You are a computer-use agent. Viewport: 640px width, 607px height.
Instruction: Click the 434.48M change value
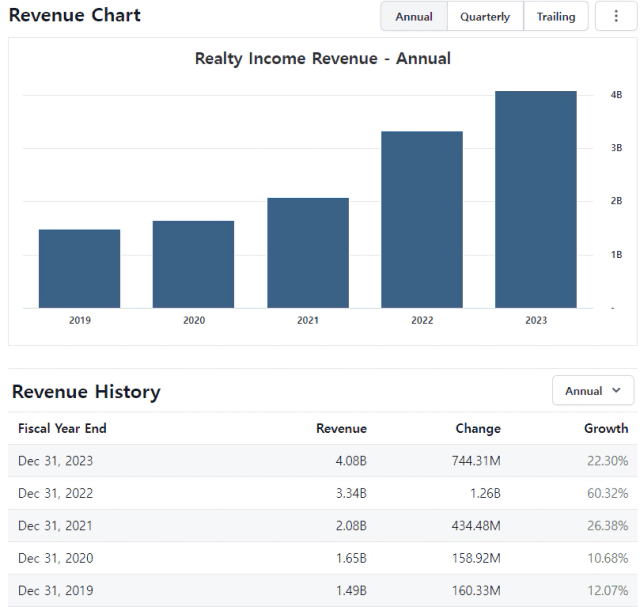476,525
